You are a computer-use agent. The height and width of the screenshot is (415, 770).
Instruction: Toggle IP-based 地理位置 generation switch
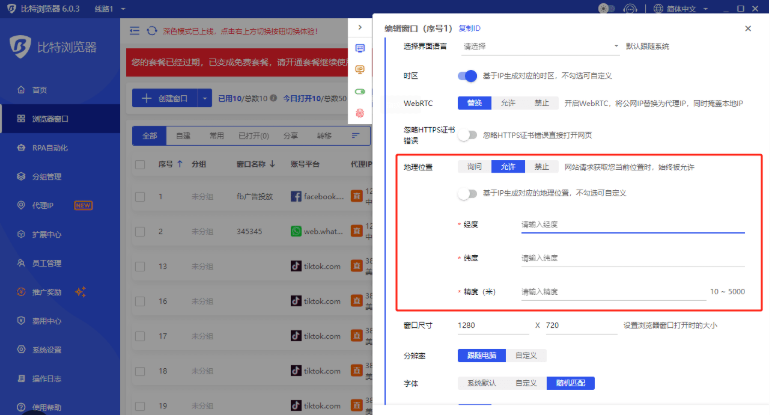coord(467,193)
